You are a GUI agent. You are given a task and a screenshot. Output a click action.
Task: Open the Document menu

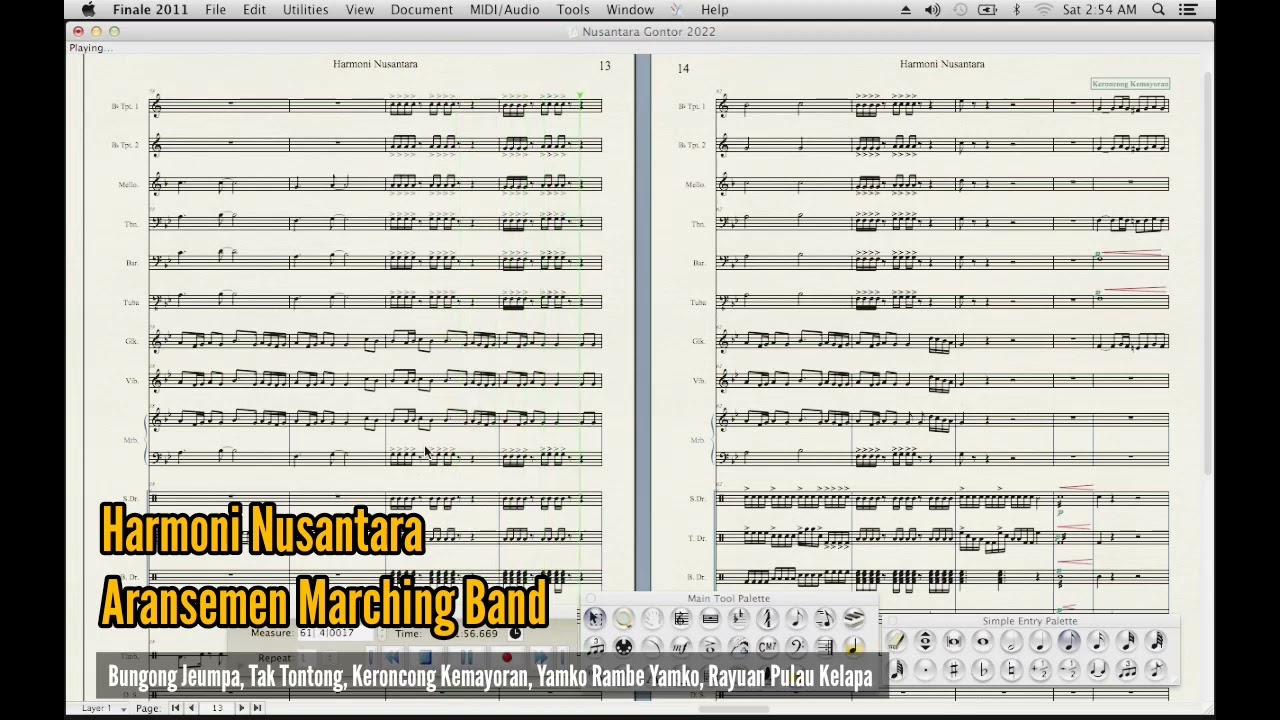(421, 10)
